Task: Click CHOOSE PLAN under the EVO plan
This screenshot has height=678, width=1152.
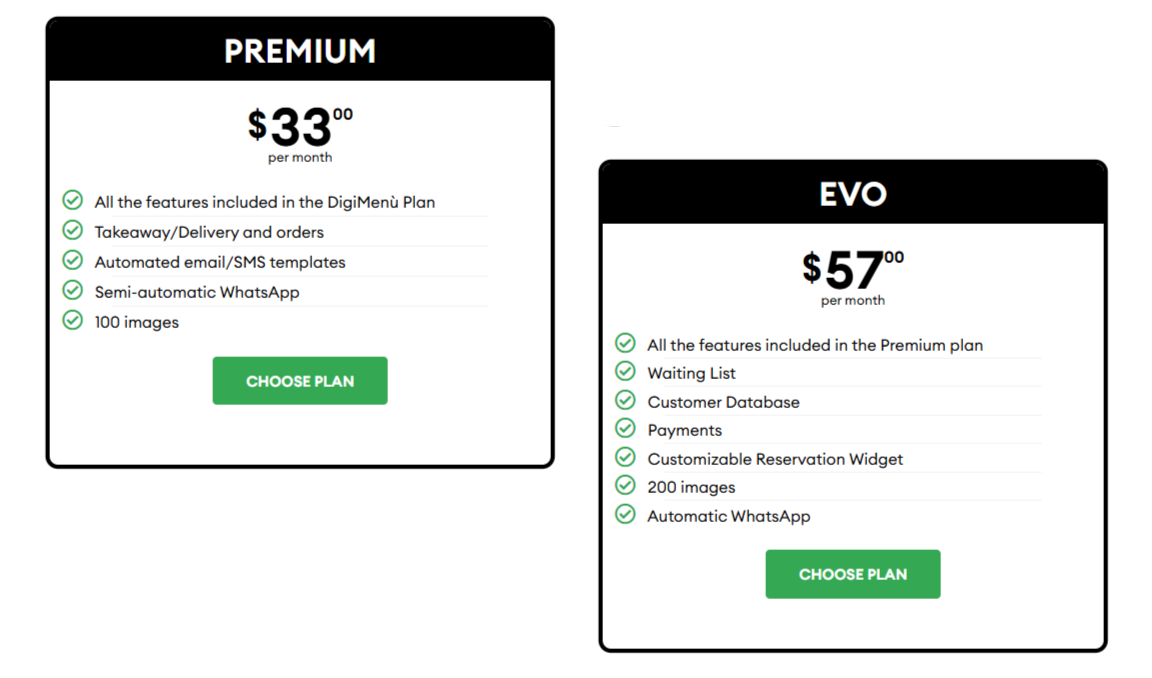Action: click(x=852, y=574)
